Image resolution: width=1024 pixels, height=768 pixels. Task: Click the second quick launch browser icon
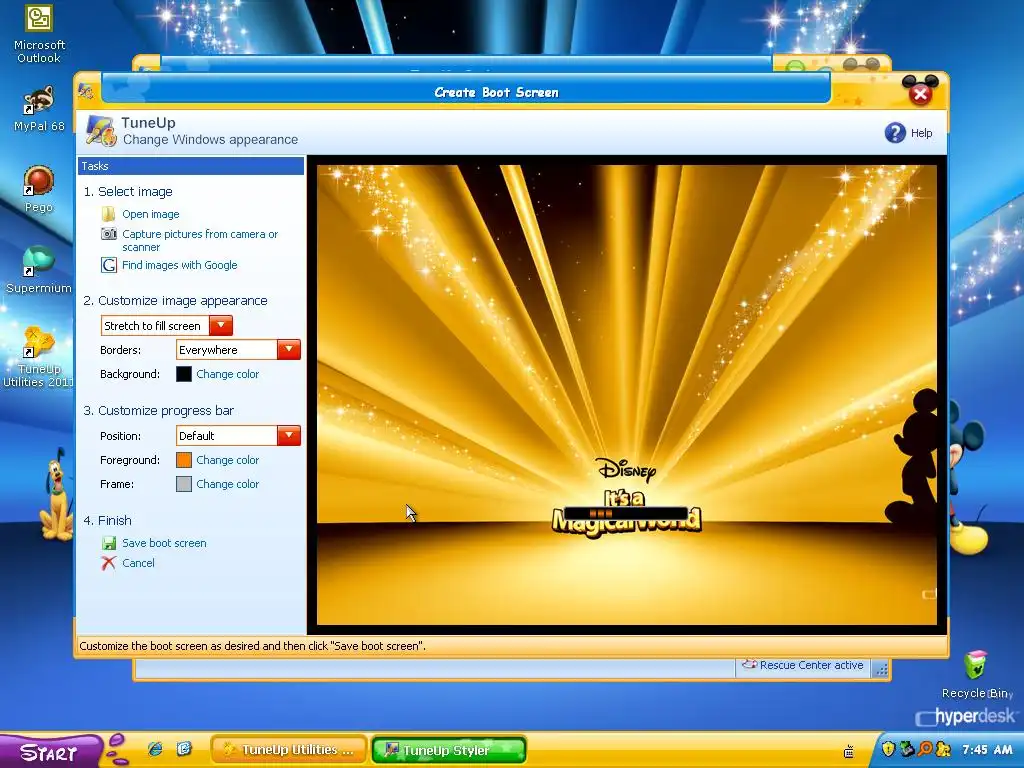tap(184, 749)
